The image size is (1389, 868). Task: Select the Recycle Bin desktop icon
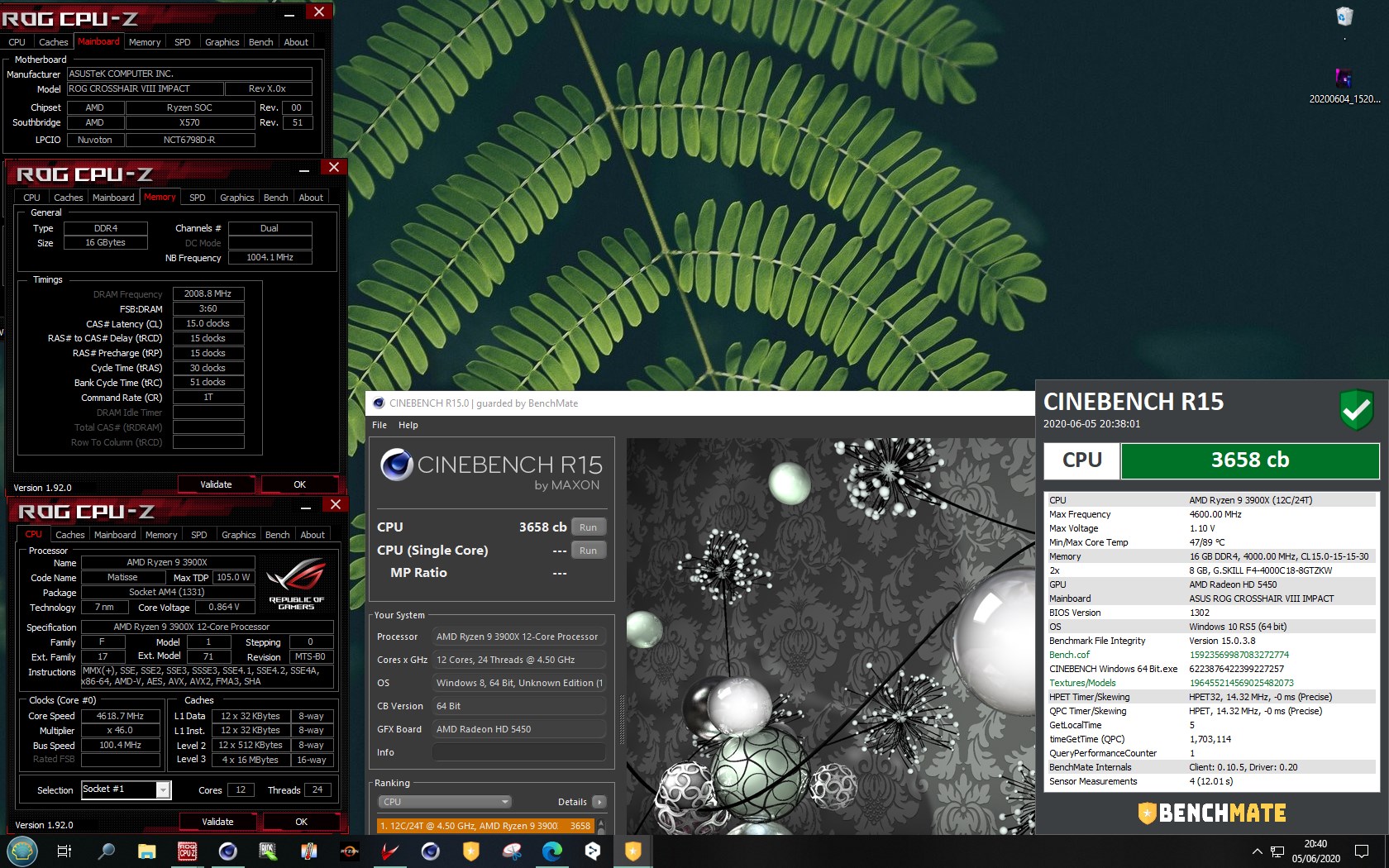point(1344,17)
